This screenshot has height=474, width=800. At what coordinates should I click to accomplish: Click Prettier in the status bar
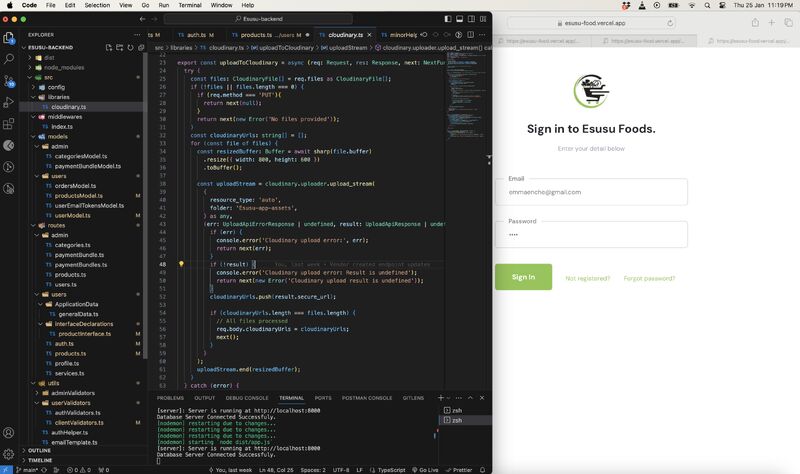point(459,470)
